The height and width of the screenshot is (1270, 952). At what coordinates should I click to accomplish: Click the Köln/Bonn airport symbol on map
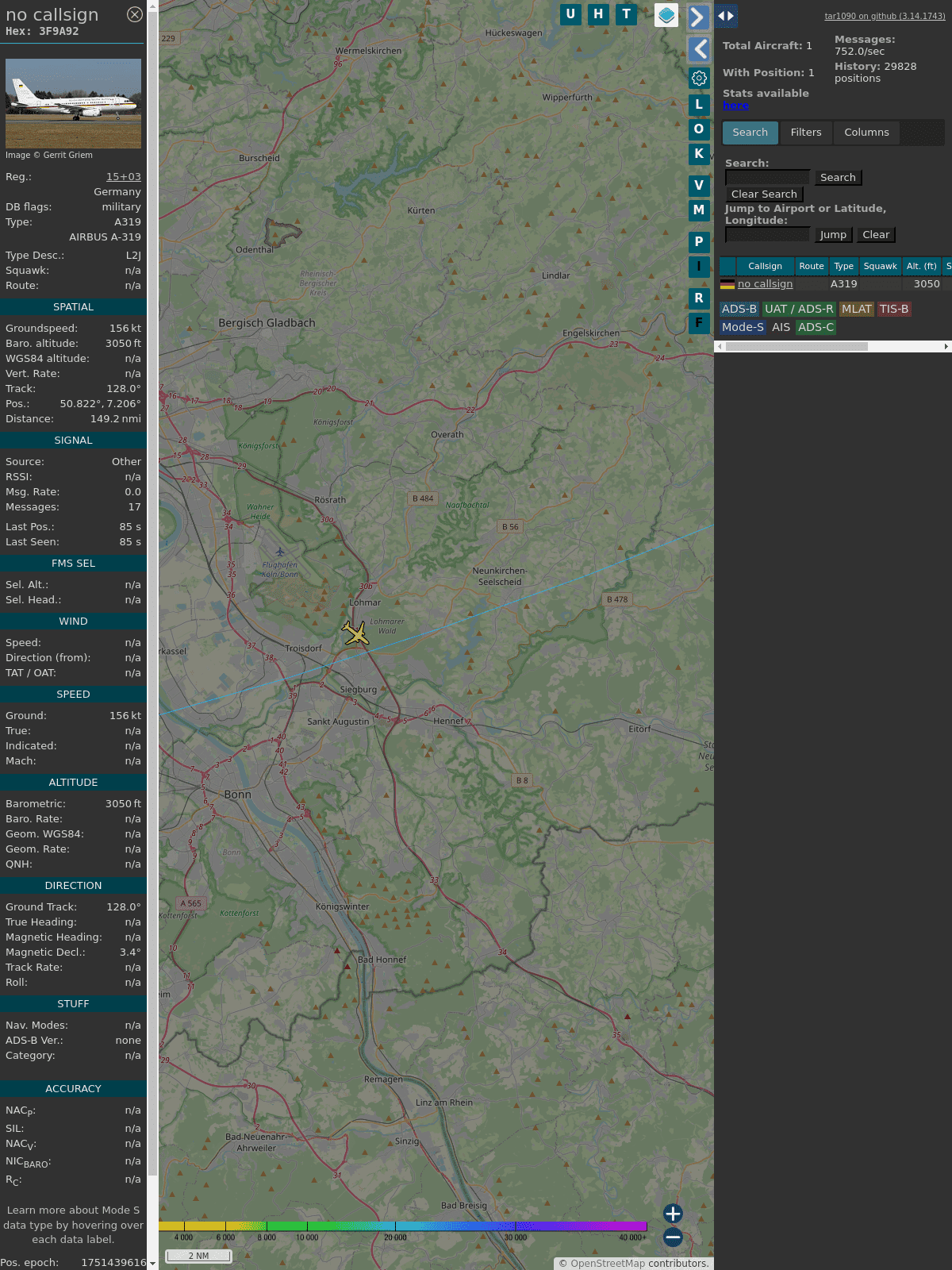(279, 552)
